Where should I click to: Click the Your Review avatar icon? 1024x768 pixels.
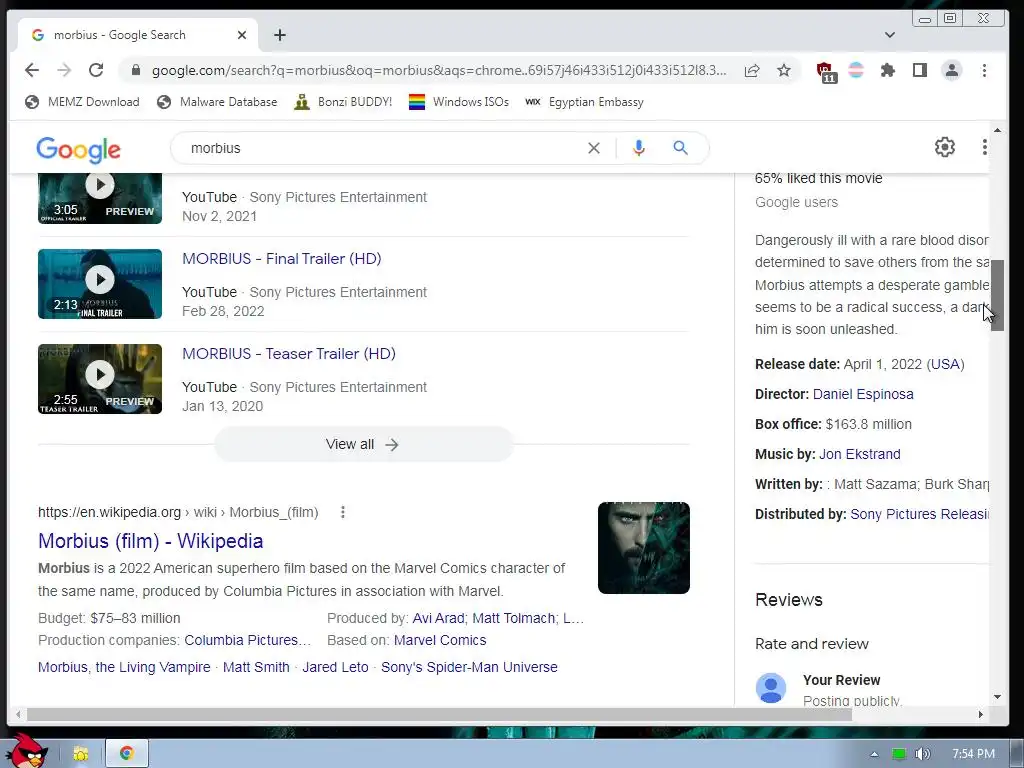click(771, 688)
